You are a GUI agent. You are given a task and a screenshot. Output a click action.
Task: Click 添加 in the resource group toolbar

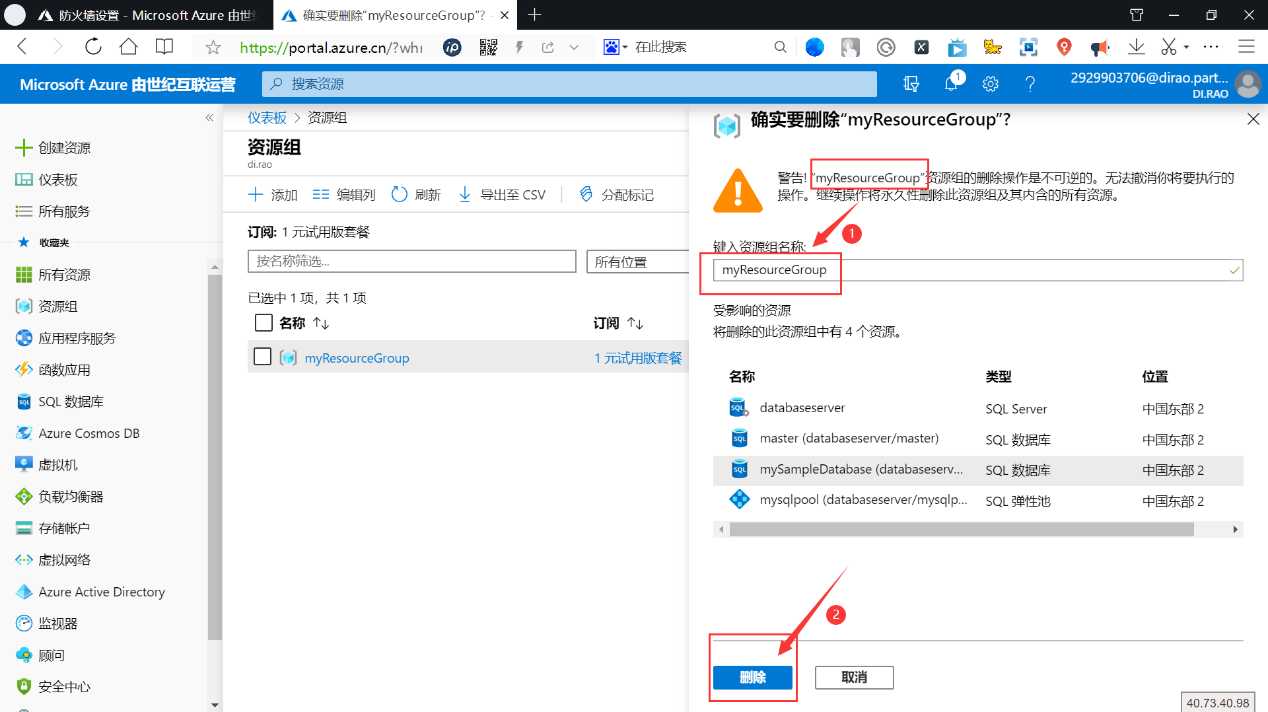click(x=273, y=195)
